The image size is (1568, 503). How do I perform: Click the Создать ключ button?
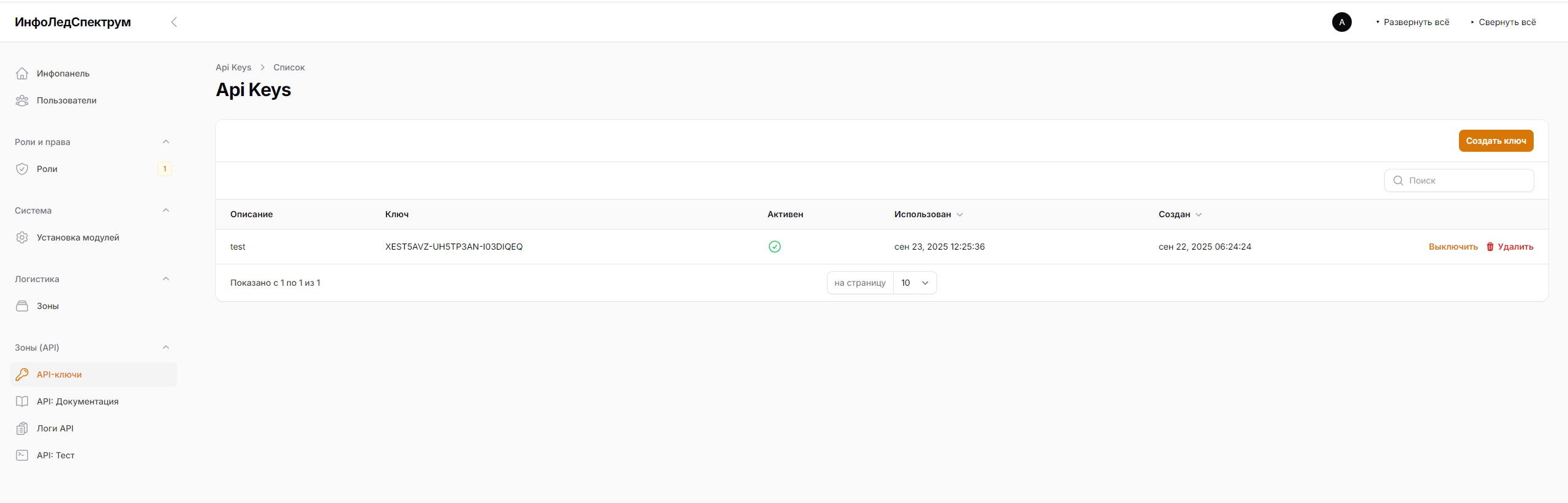click(1495, 141)
